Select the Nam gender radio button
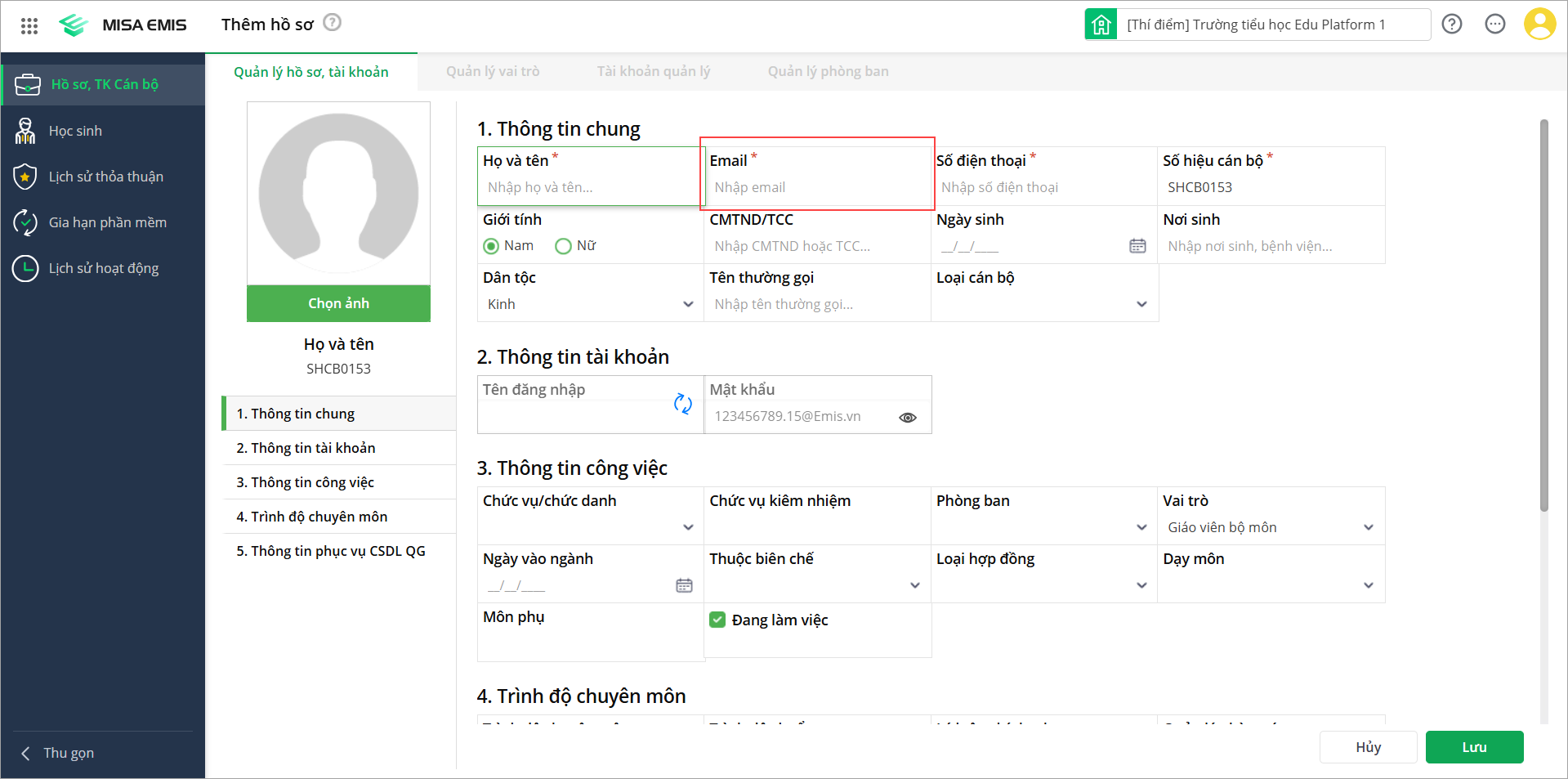 click(491, 246)
